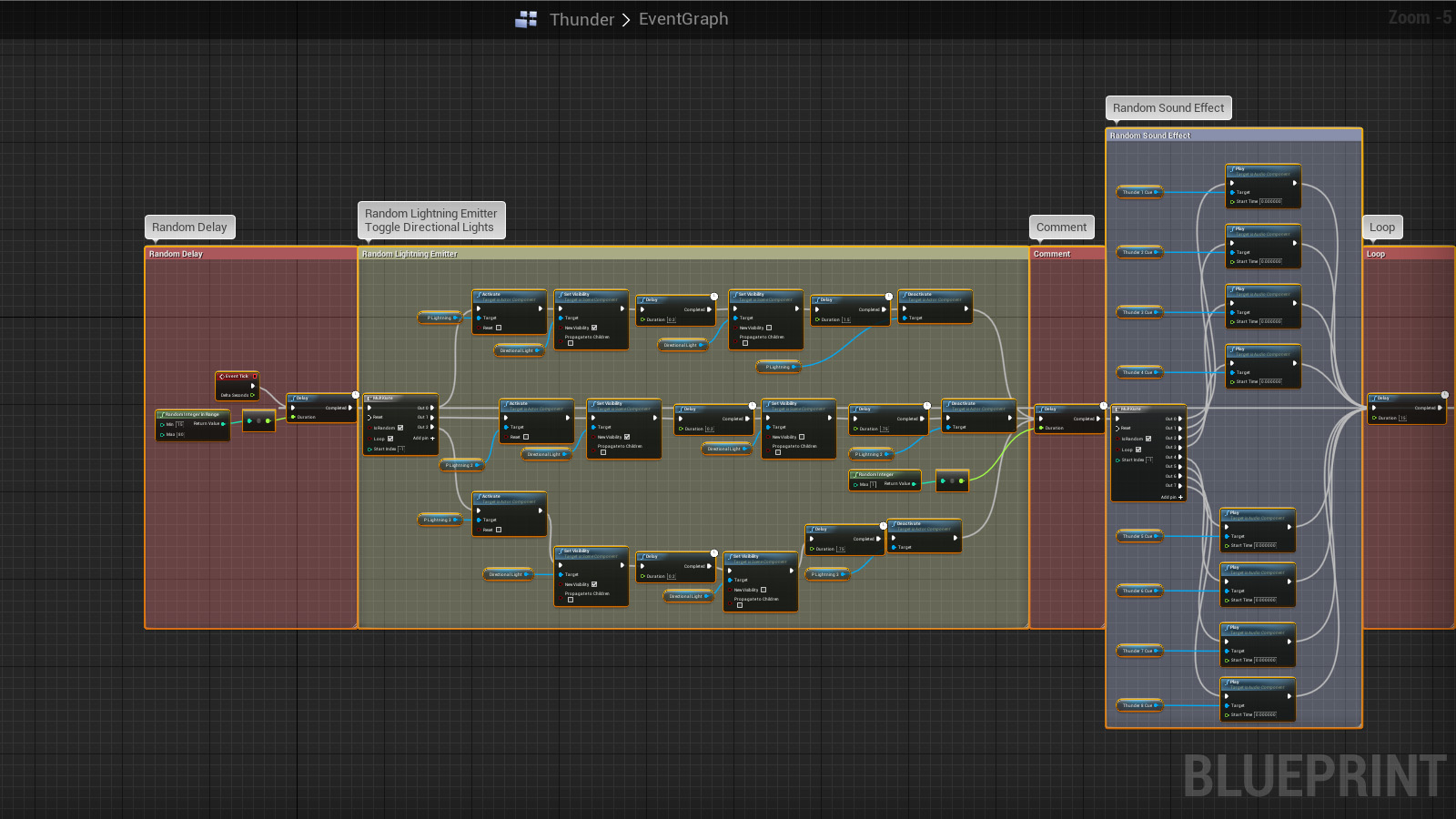Select the Play node targeting Thunder 7 Cue

(1258, 645)
